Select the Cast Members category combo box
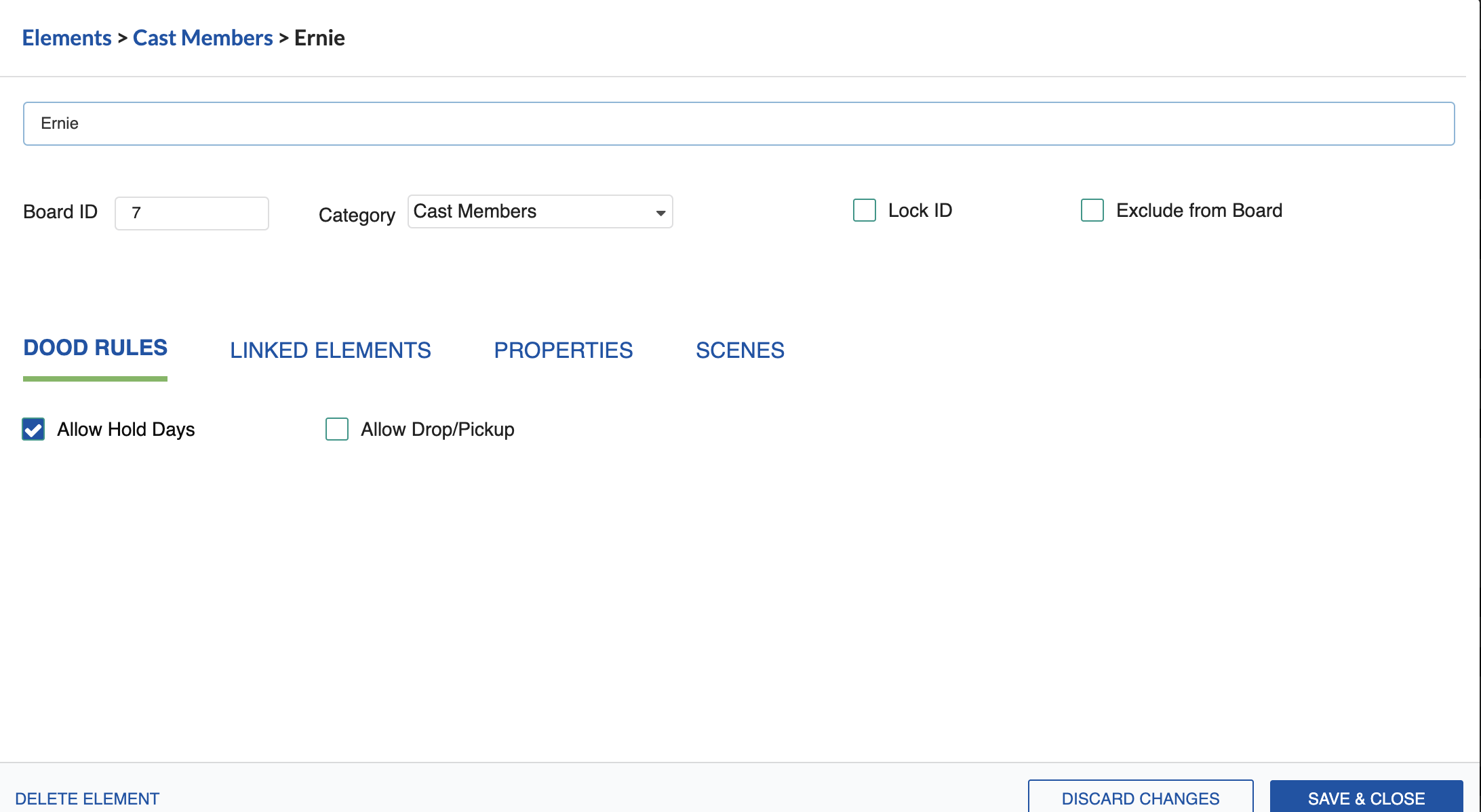Screen dimensions: 1481x812 (529, 211)
